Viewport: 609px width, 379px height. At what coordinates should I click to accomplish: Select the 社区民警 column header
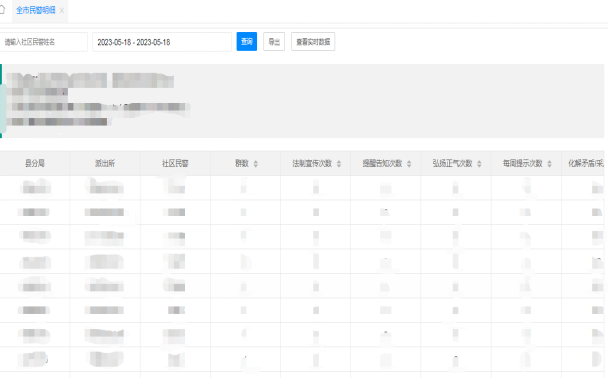(x=175, y=163)
